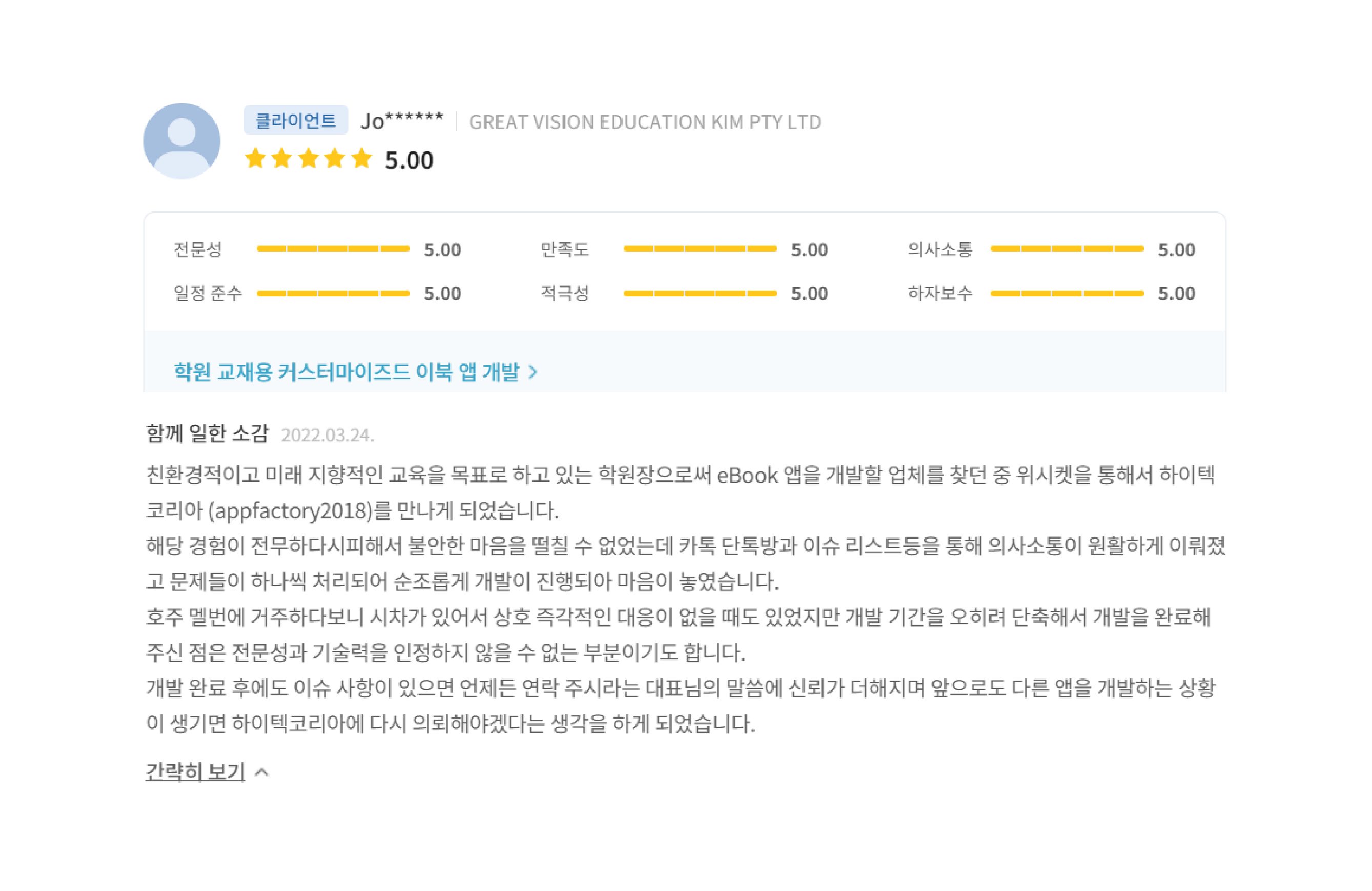Viewport: 1372px width, 891px height.
Task: Click the client profile avatar icon
Action: click(x=181, y=141)
